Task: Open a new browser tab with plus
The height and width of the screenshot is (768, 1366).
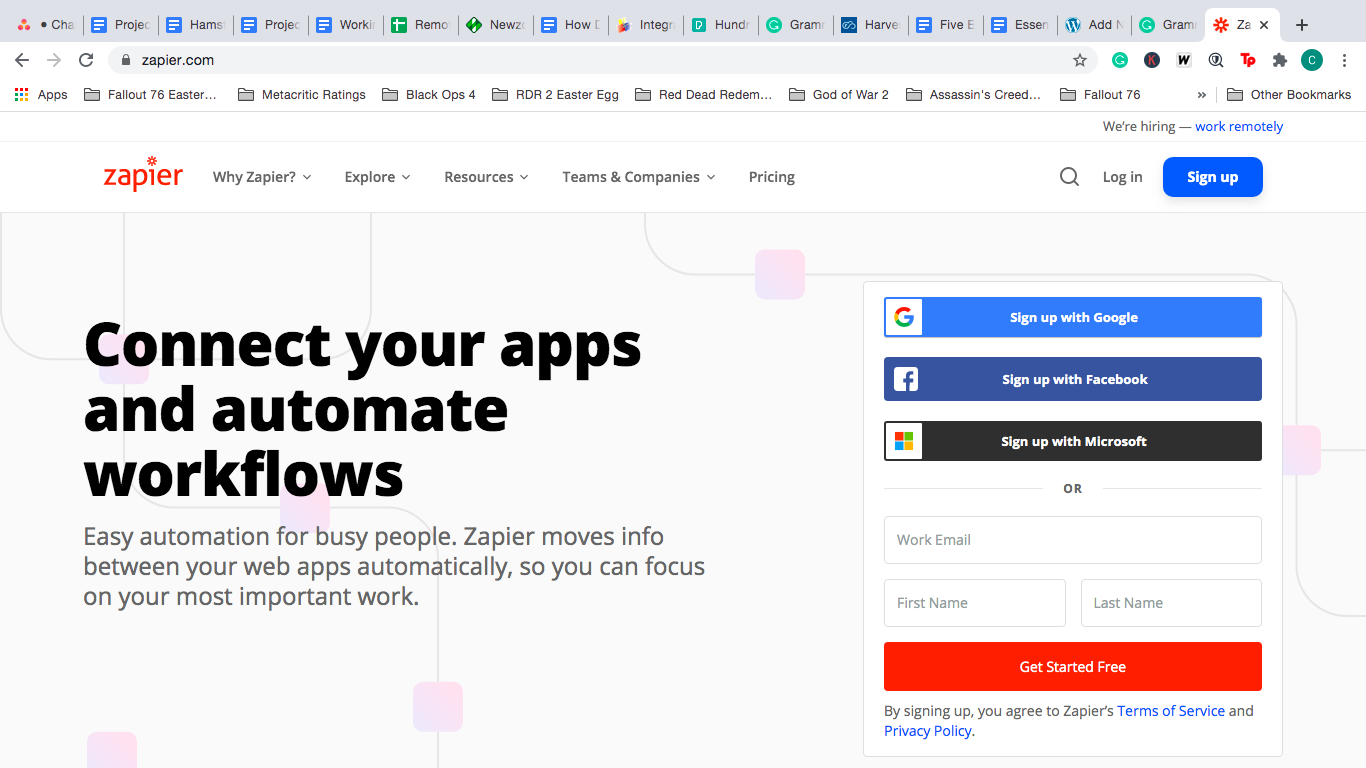Action: point(1301,25)
